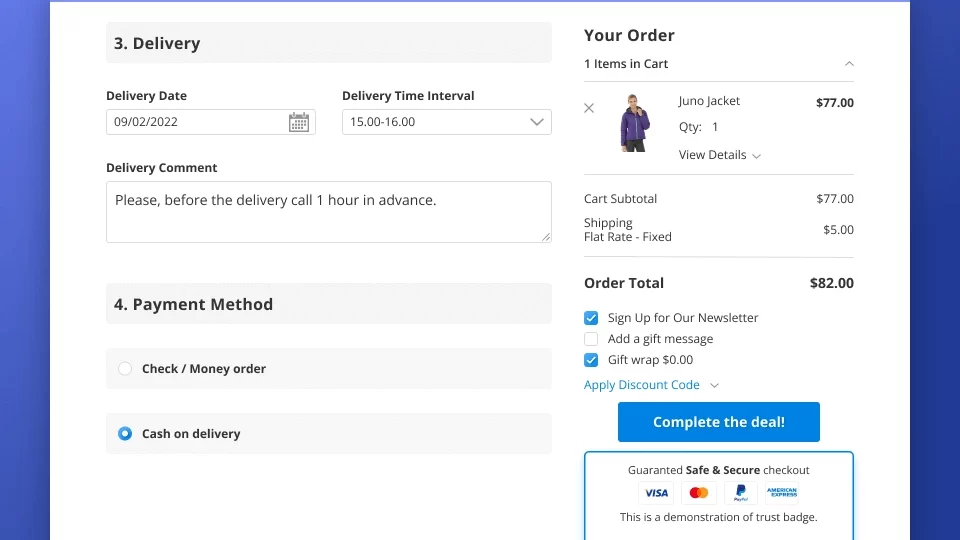The height and width of the screenshot is (540, 960).
Task: Open the Delivery Time Interval dropdown
Action: tap(446, 122)
